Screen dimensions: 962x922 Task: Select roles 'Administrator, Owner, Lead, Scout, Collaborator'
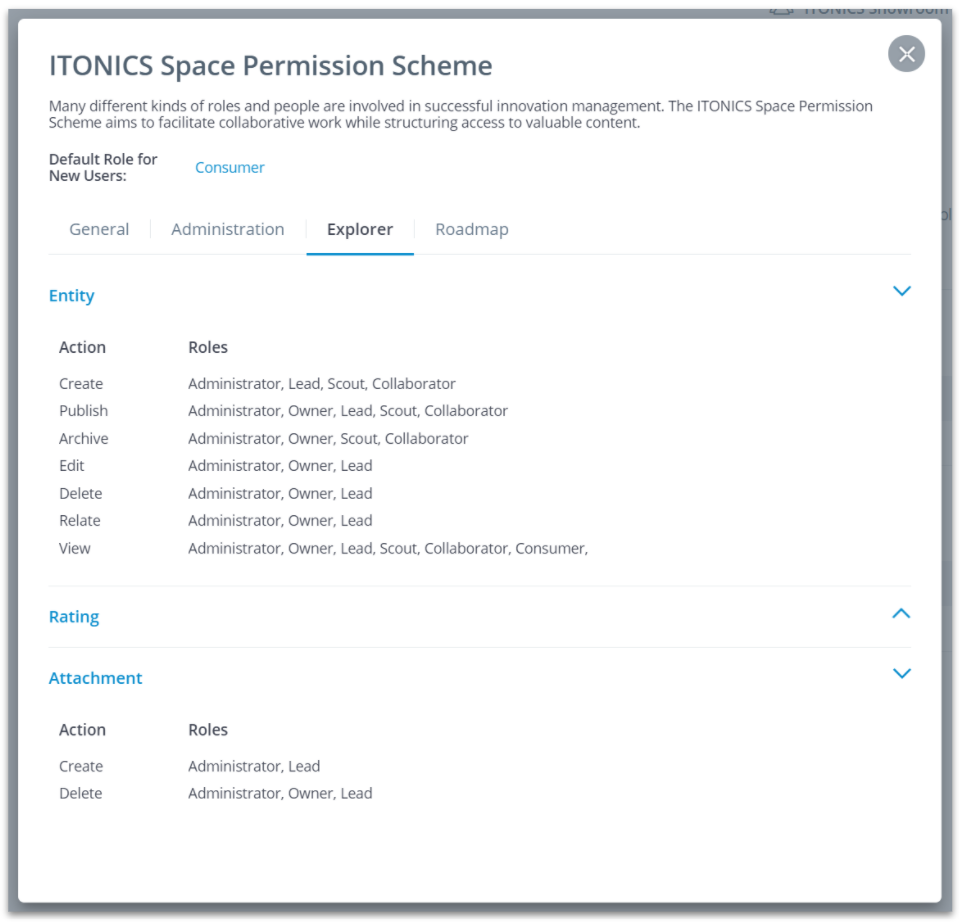tap(348, 411)
